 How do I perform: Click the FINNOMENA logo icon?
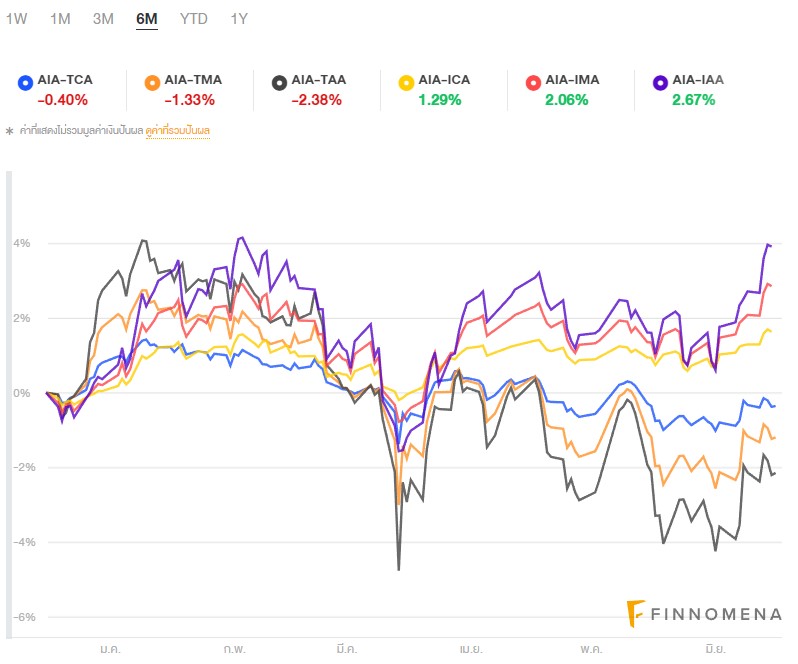(x=635, y=612)
